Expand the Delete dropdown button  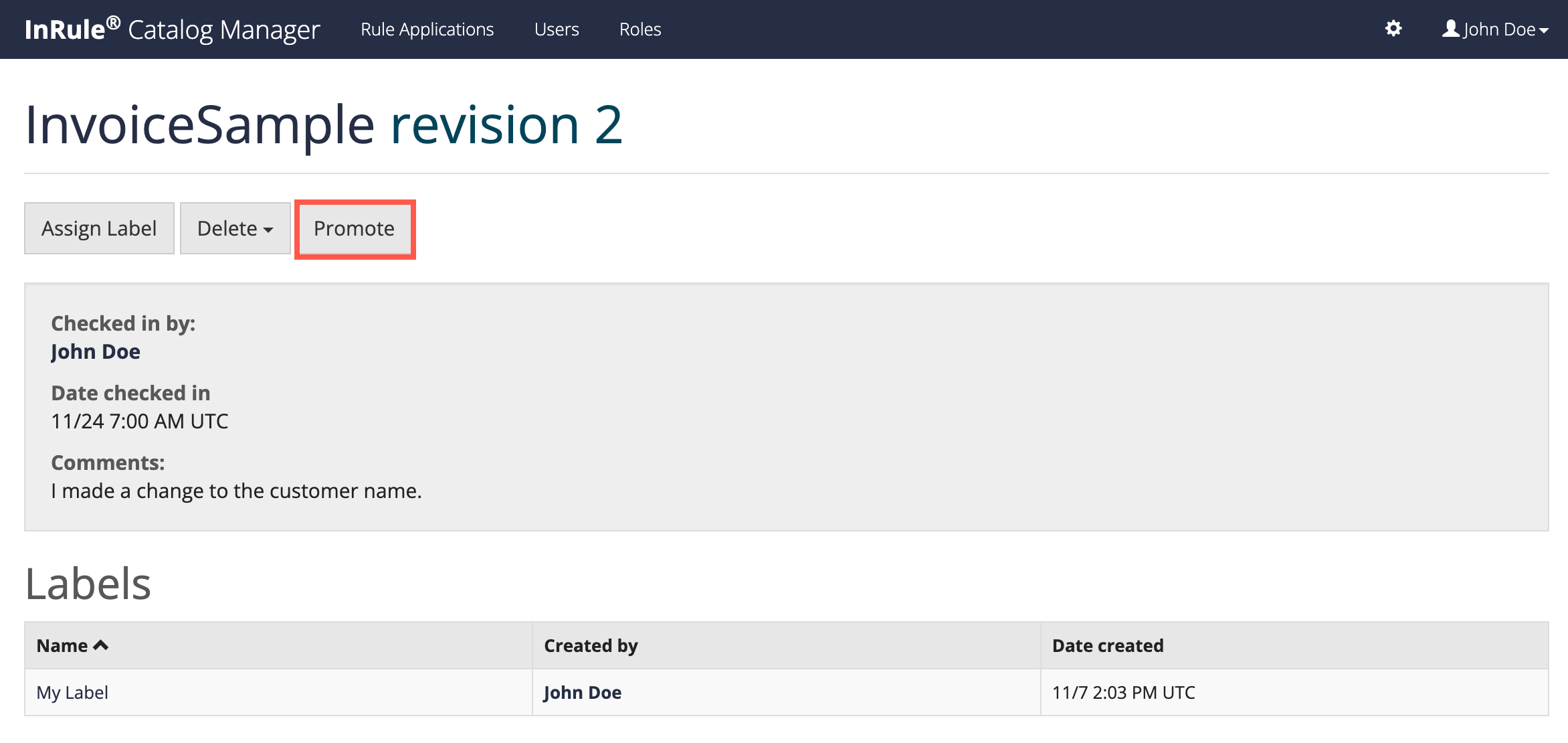point(235,228)
